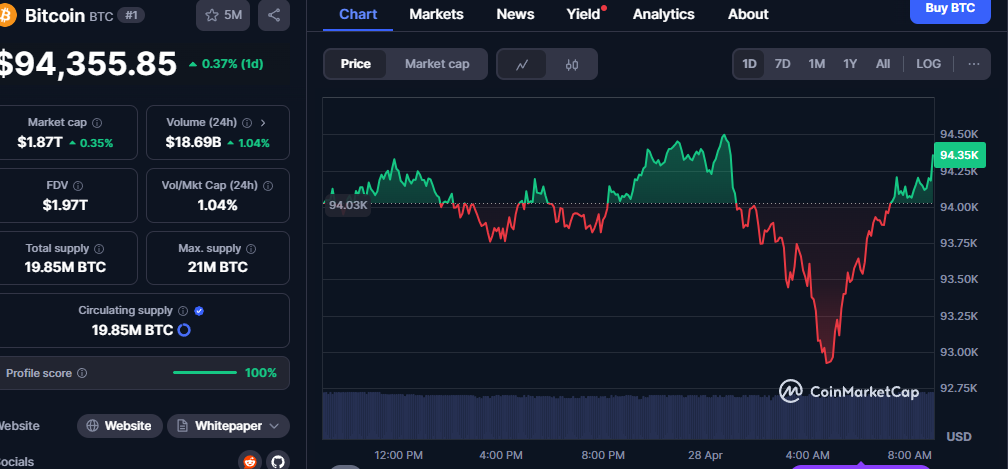1008x469 pixels.
Task: Click the Buy BTC button
Action: point(950,9)
